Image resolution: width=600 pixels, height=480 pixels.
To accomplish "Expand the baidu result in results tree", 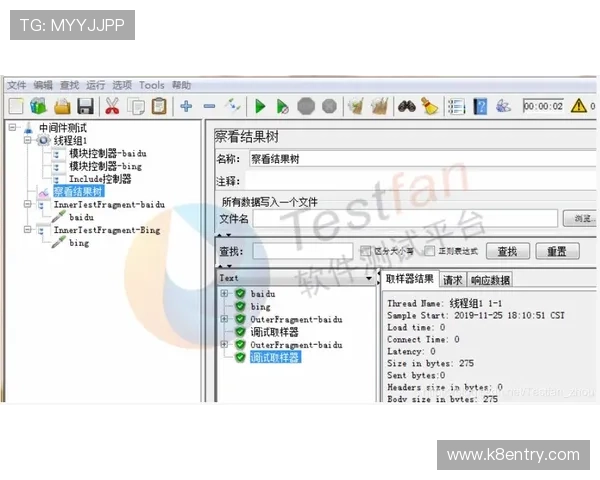I will click(x=225, y=293).
